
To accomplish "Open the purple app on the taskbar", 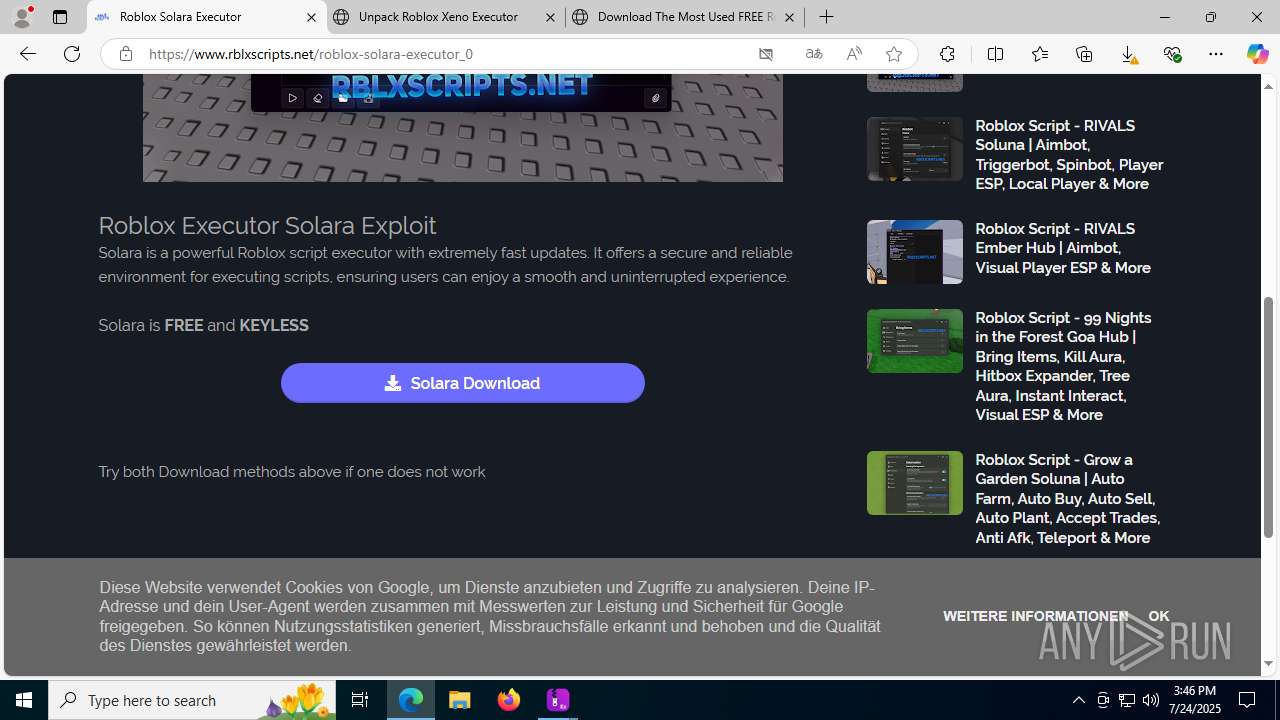I will [x=558, y=700].
